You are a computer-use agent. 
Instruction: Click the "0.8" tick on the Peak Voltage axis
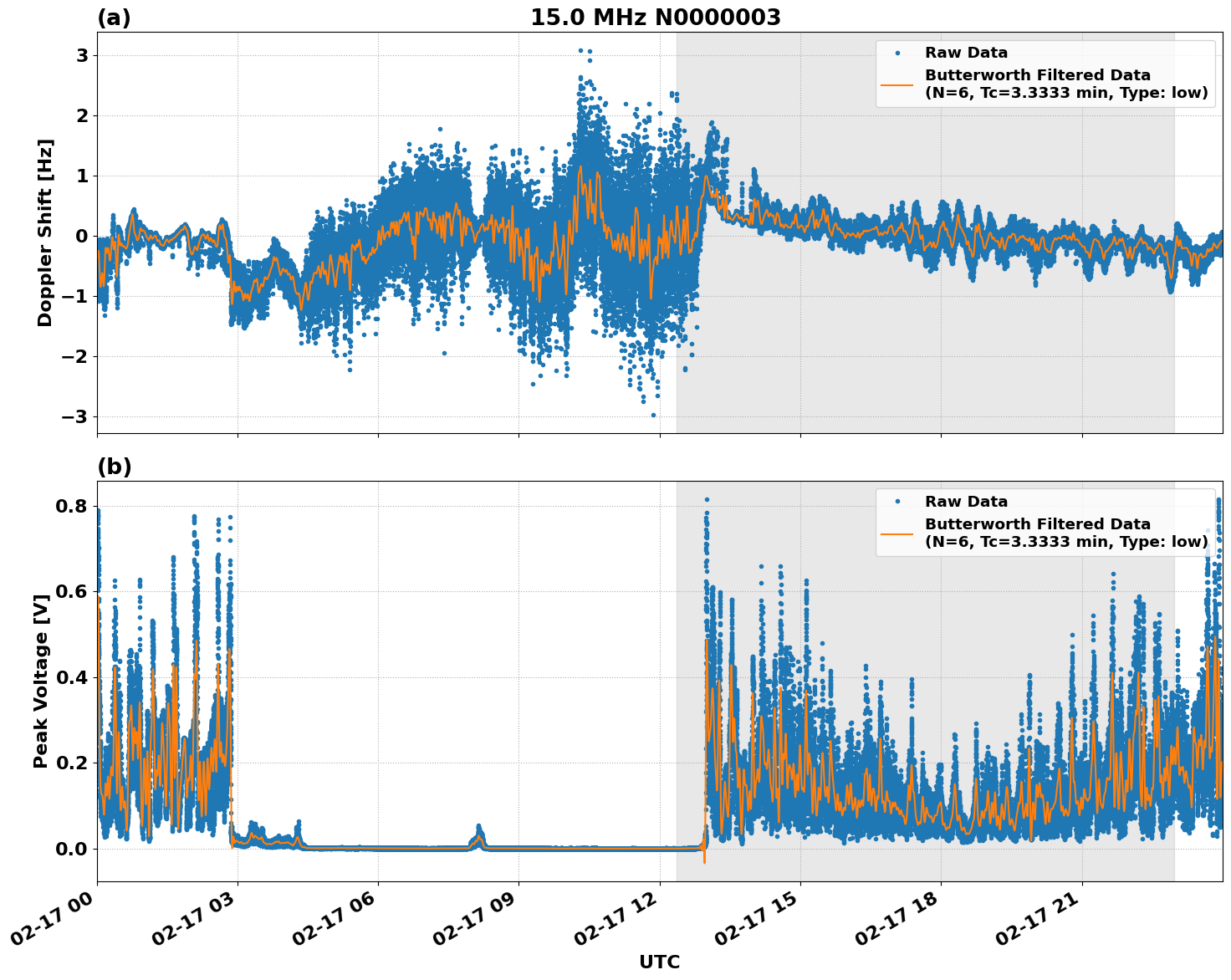coord(70,506)
